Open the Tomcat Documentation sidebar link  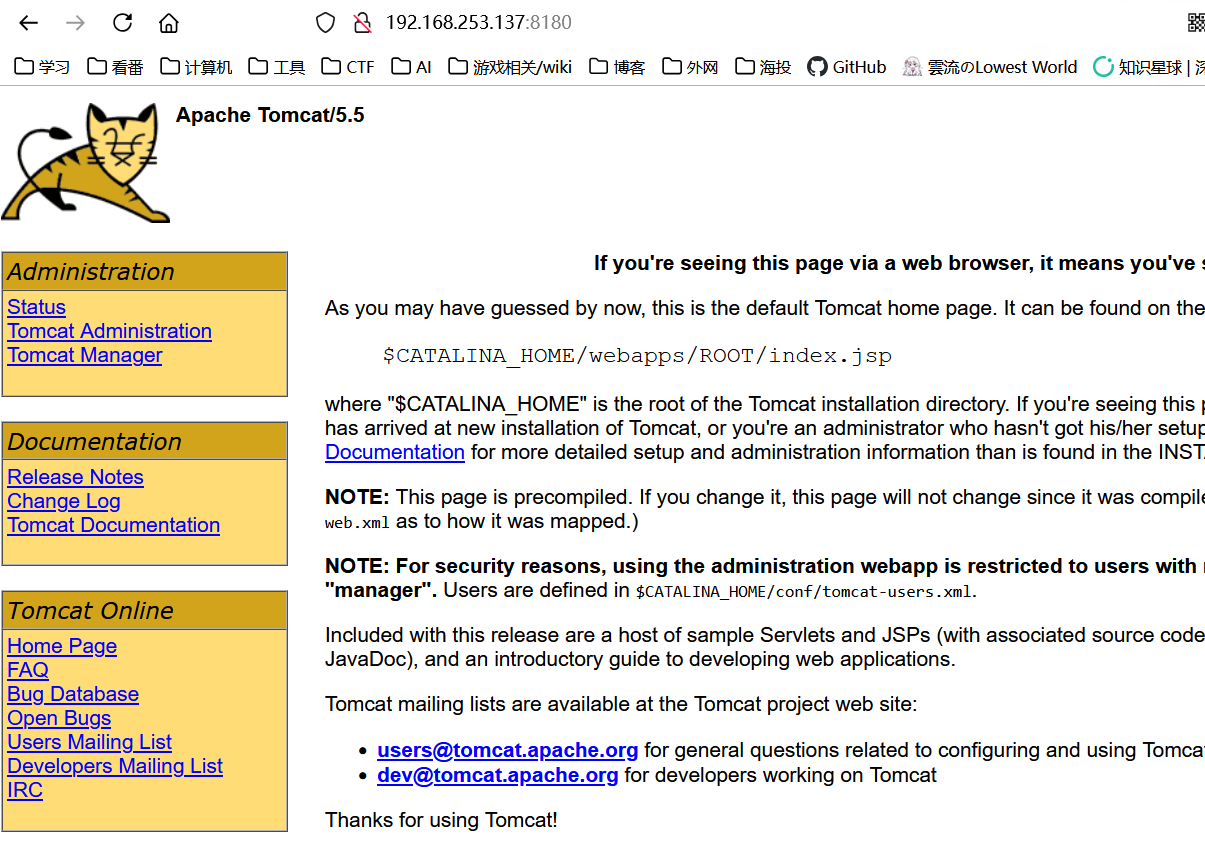click(113, 525)
